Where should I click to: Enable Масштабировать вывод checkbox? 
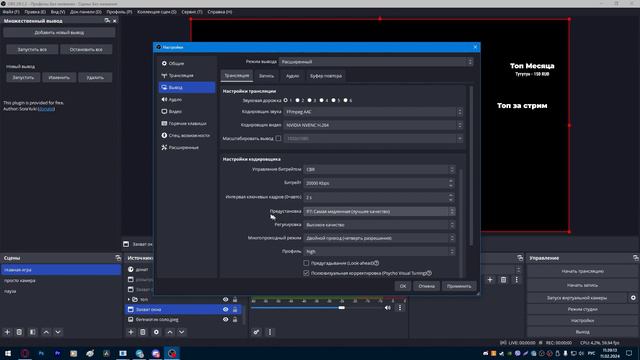click(x=278, y=138)
